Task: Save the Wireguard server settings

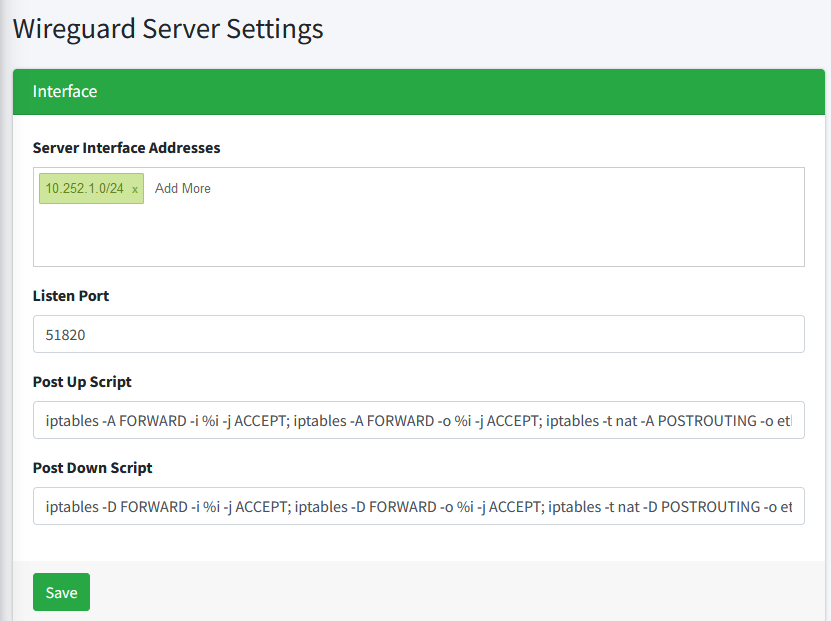Action: coord(61,592)
